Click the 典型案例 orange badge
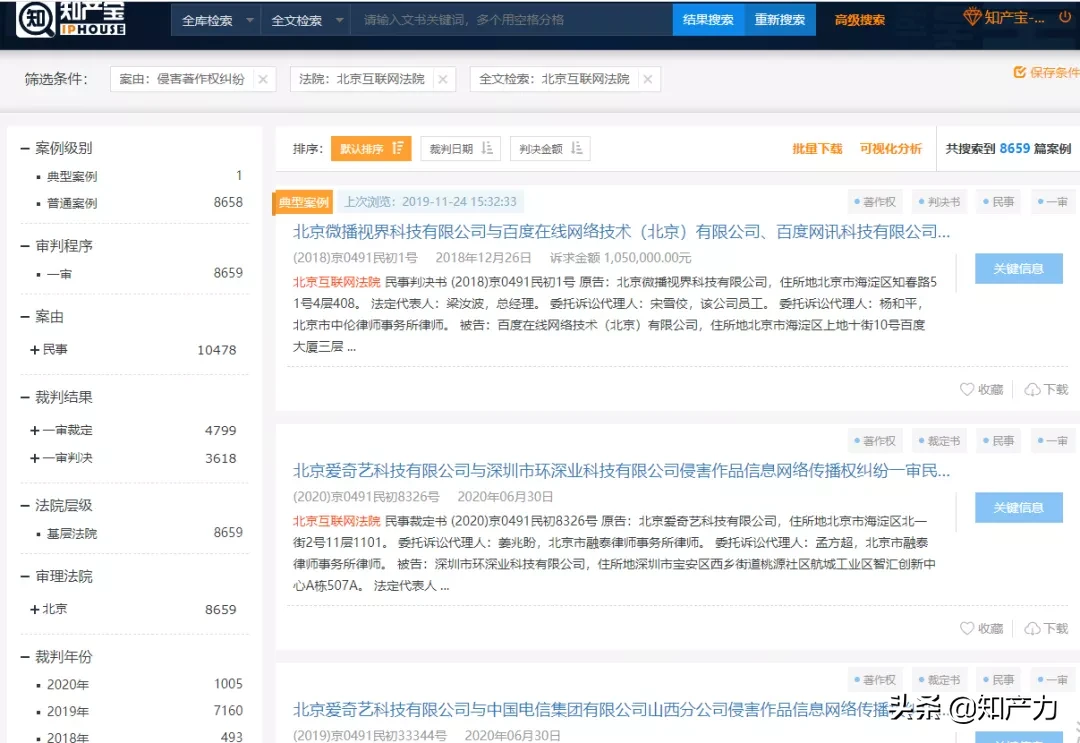The width and height of the screenshot is (1080, 743). pyautogui.click(x=303, y=202)
